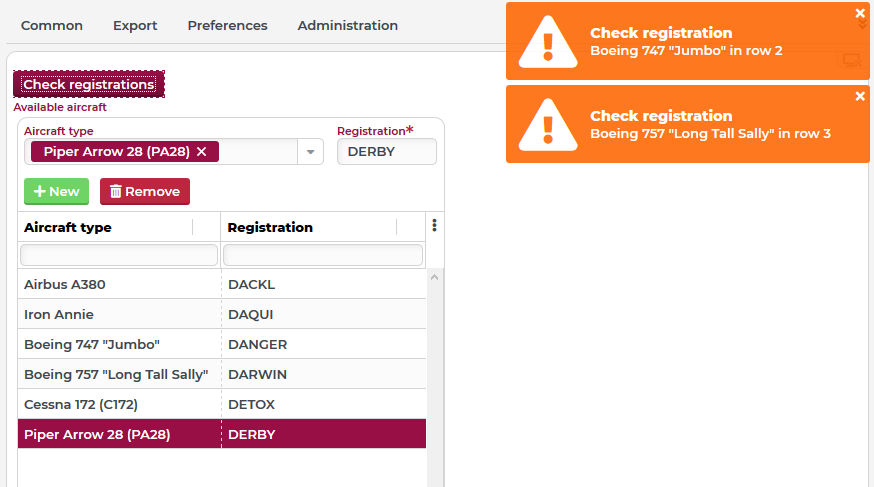Click the Check registrations button
Screen dimensions: 874x487
coord(89,84)
